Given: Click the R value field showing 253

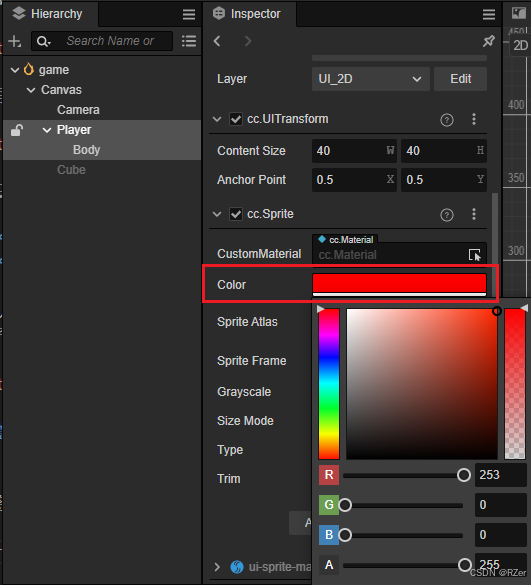Looking at the screenshot, I should pyautogui.click(x=501, y=475).
